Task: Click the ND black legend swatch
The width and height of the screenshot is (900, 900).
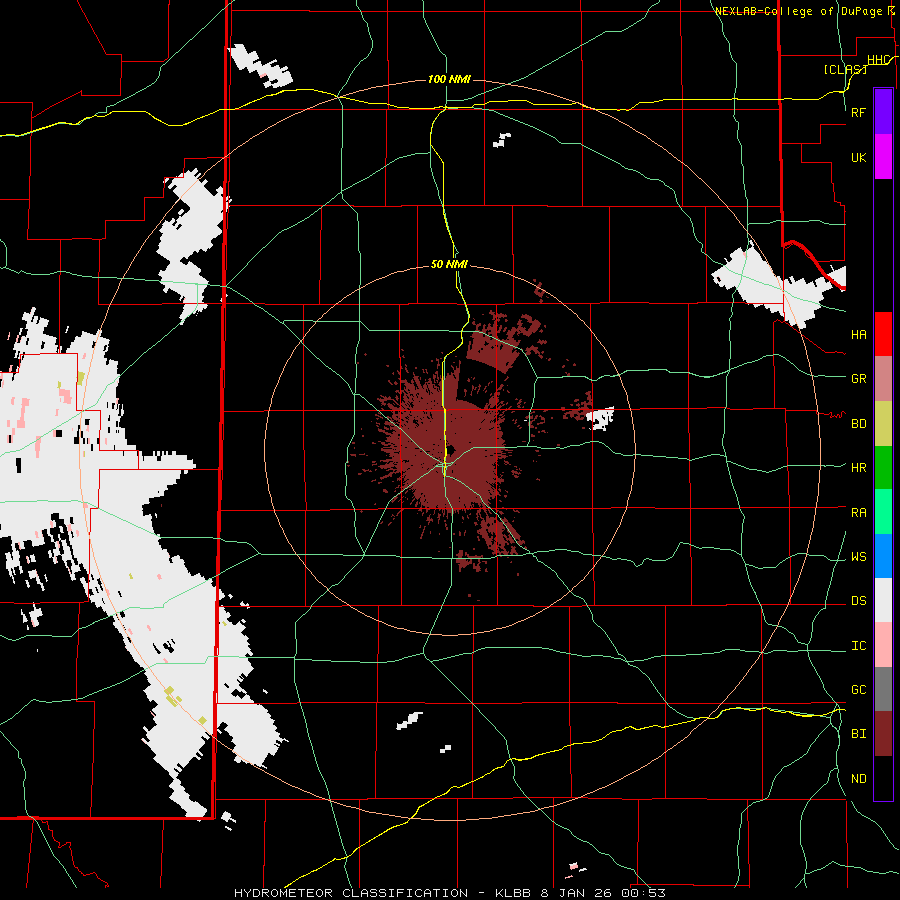Action: pyautogui.click(x=883, y=778)
